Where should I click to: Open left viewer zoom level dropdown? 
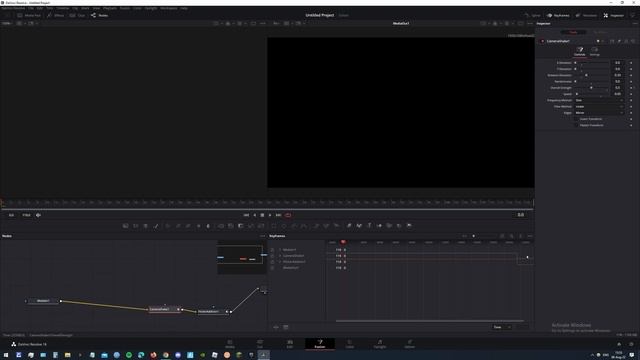pos(7,23)
